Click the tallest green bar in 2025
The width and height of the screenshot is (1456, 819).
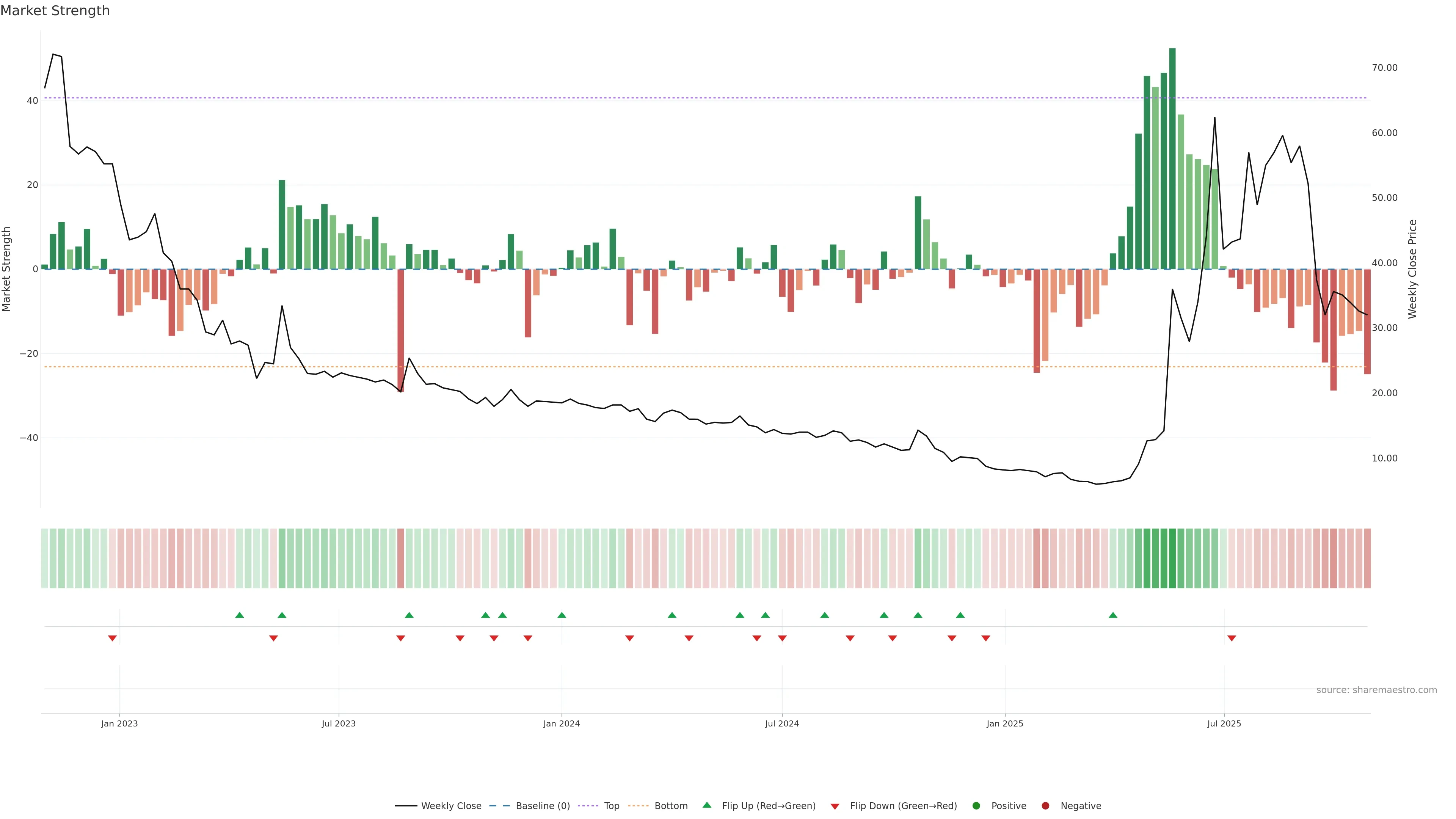[x=1172, y=158]
